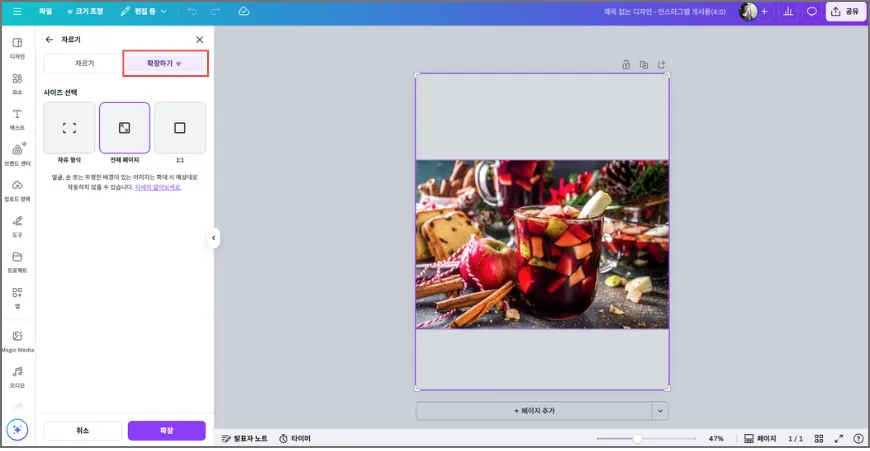Open the Magic Media panel
870x451 pixels.
pos(17,341)
